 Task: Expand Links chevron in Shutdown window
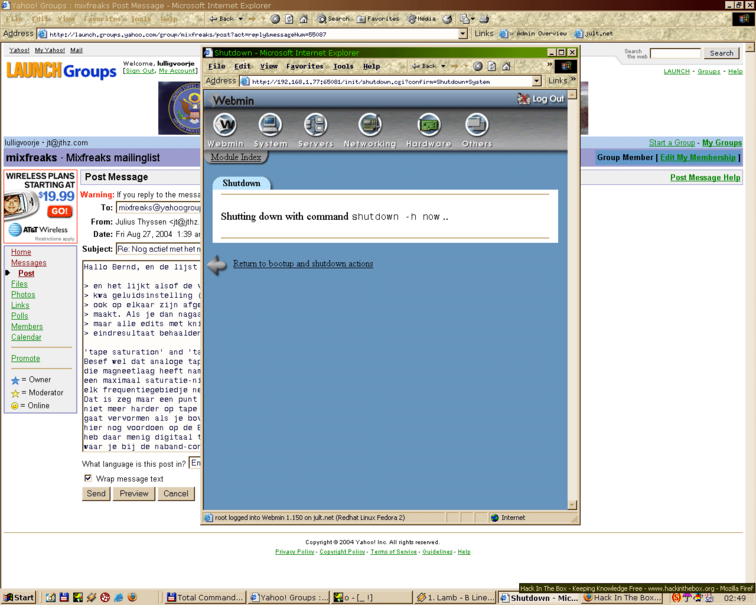573,79
